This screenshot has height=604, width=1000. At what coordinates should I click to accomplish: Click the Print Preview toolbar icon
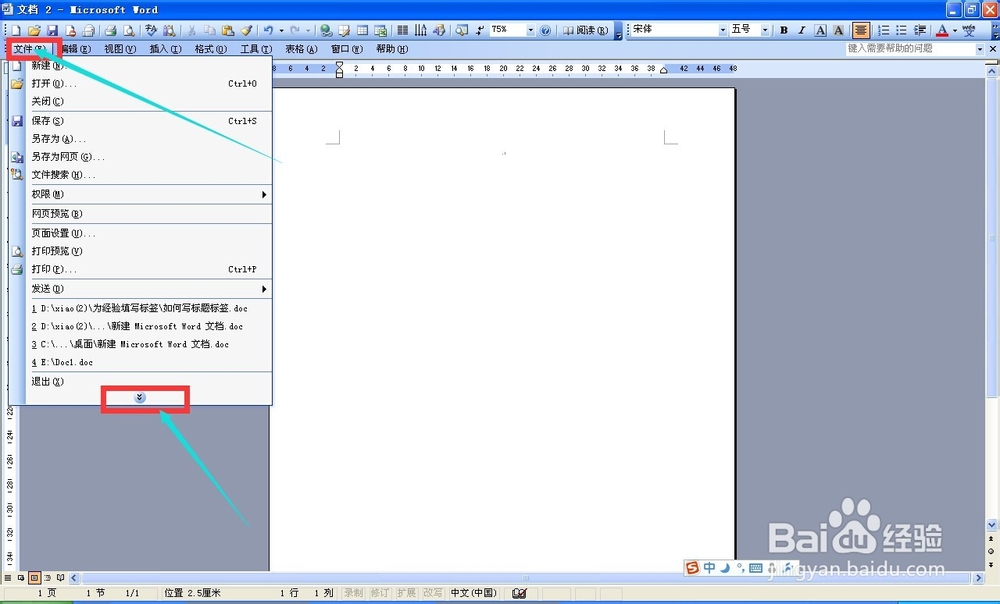[128, 30]
